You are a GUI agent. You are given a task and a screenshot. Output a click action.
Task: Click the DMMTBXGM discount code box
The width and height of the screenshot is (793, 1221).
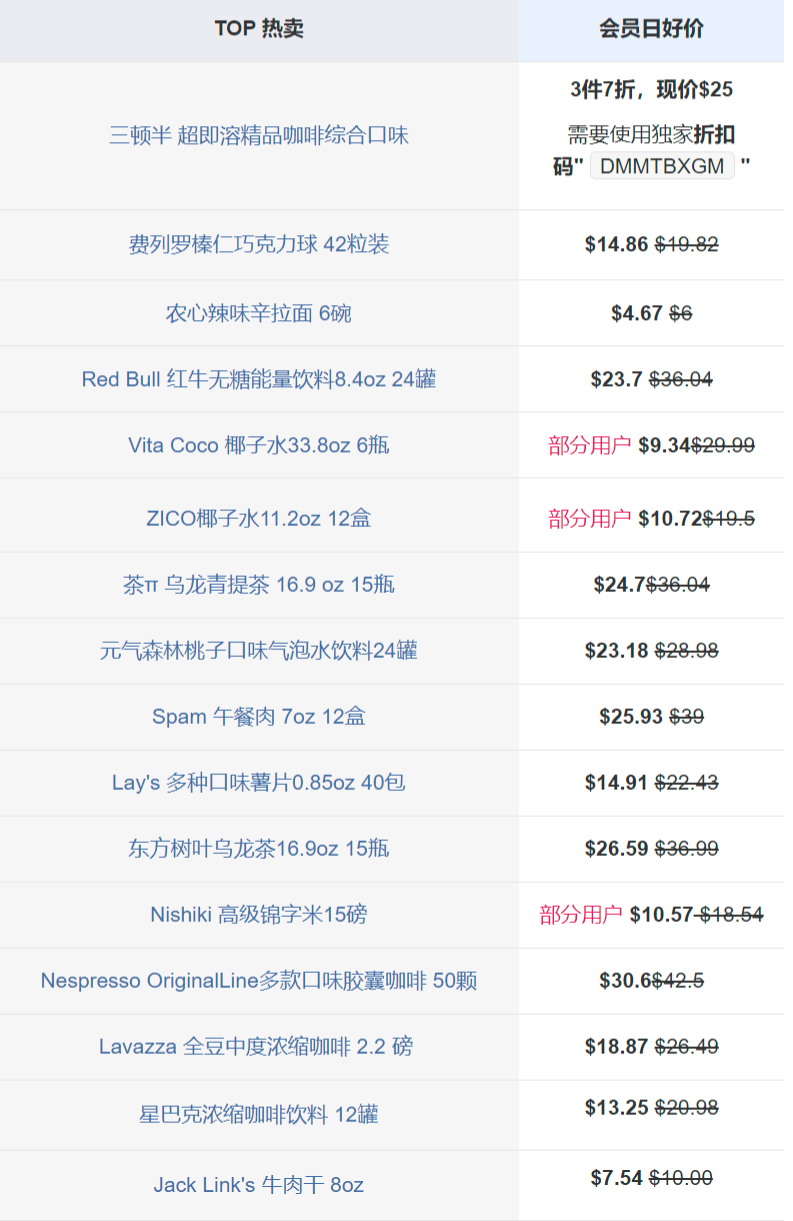[x=662, y=166]
